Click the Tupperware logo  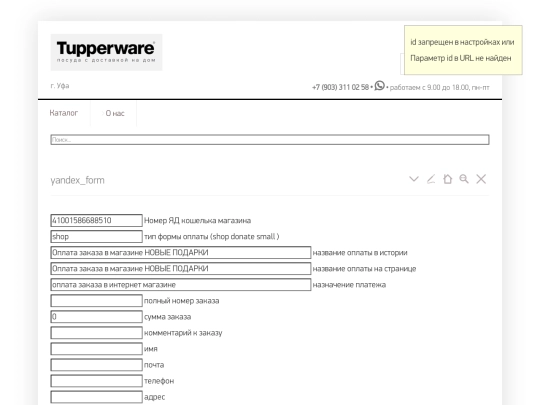[x=106, y=52]
